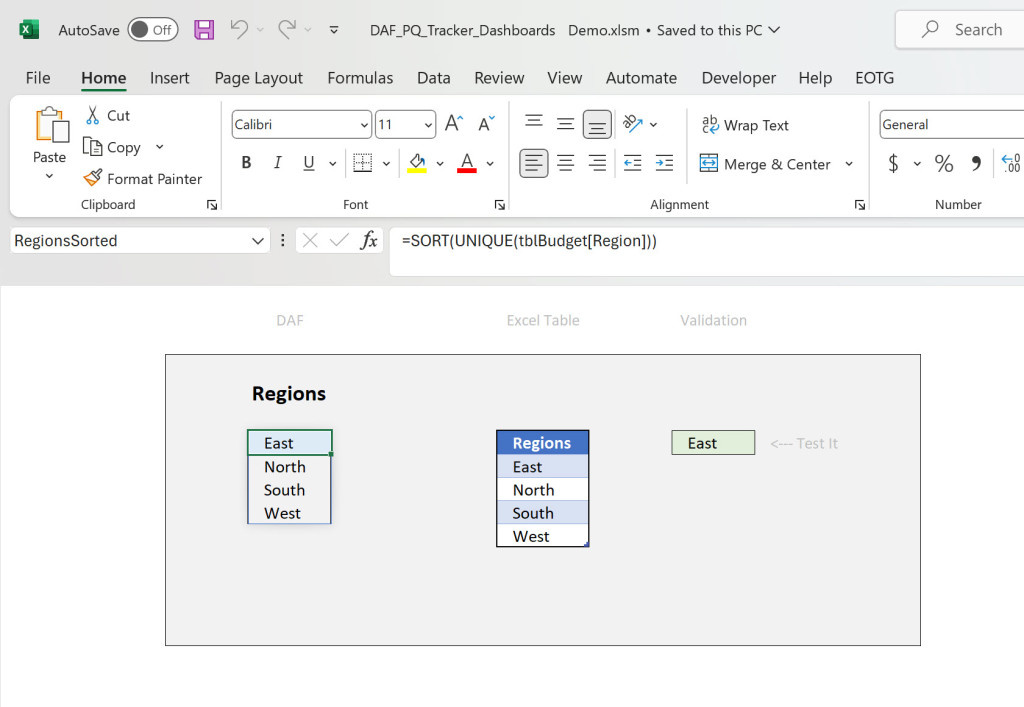Click the Wrap Text button

tap(745, 125)
